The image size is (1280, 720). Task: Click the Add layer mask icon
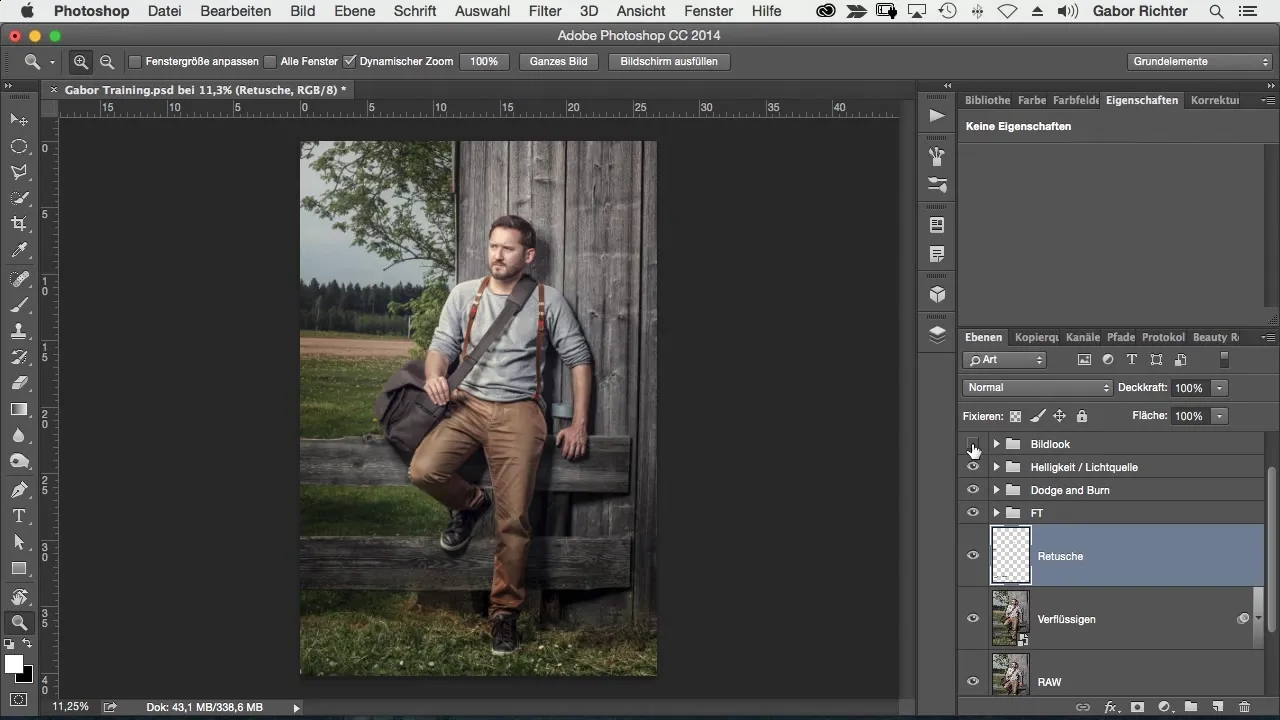click(1137, 707)
